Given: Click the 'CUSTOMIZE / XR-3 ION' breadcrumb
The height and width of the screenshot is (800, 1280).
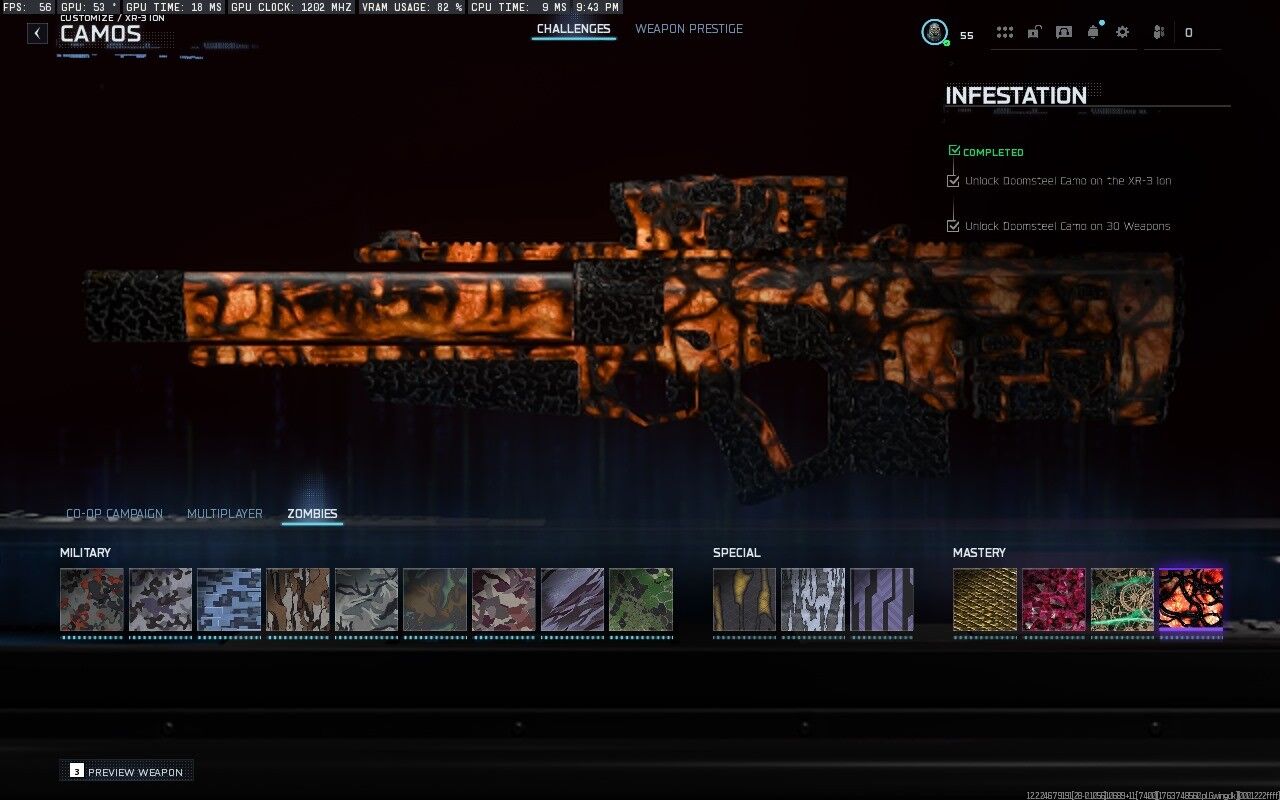Looking at the screenshot, I should [x=112, y=18].
